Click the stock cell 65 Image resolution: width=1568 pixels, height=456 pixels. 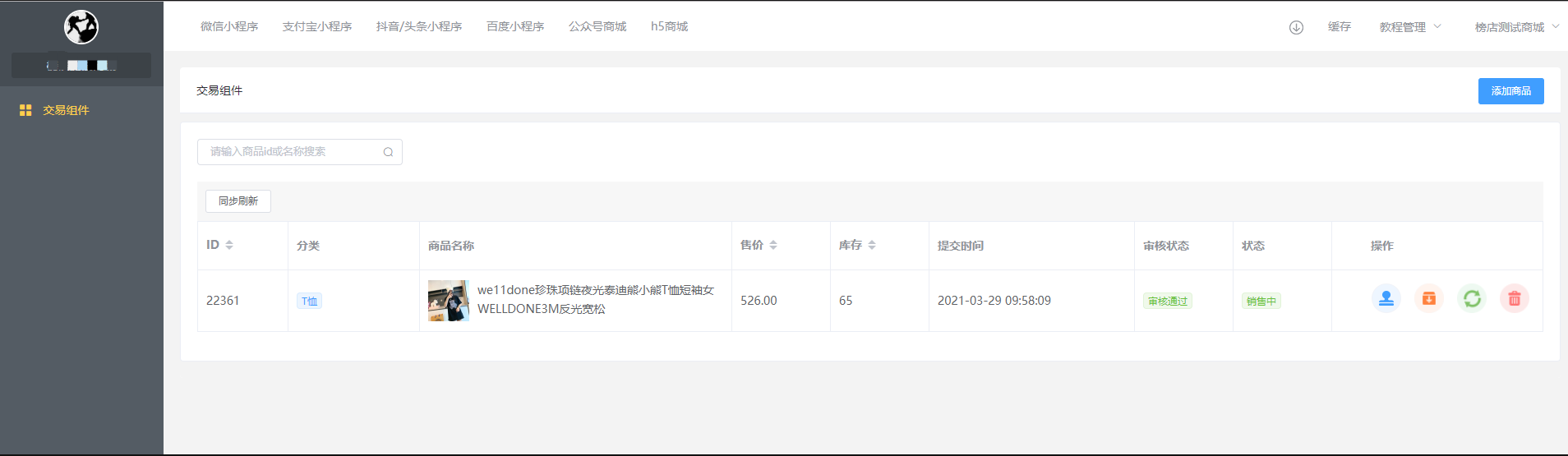click(846, 301)
